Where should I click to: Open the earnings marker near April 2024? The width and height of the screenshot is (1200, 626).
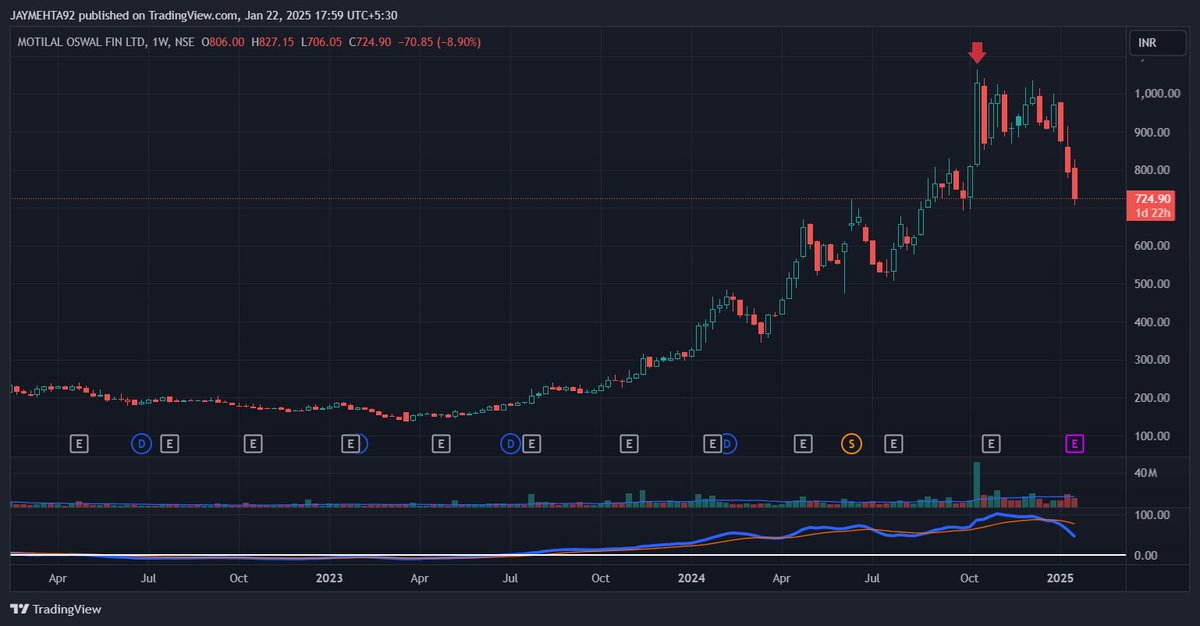(x=802, y=443)
